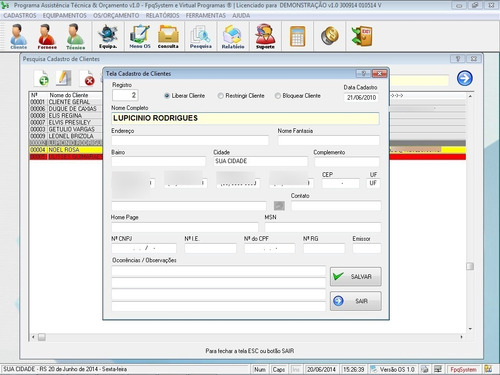Open the CADASTROS menu

pos(20,16)
